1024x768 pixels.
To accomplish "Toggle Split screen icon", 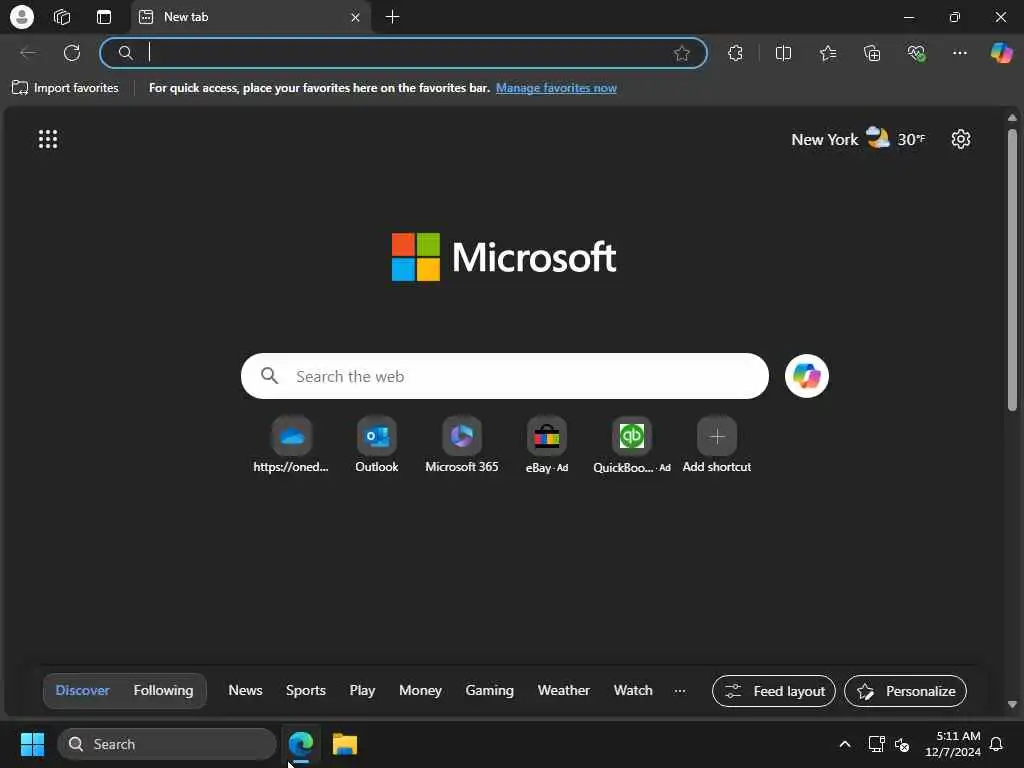I will (x=783, y=53).
